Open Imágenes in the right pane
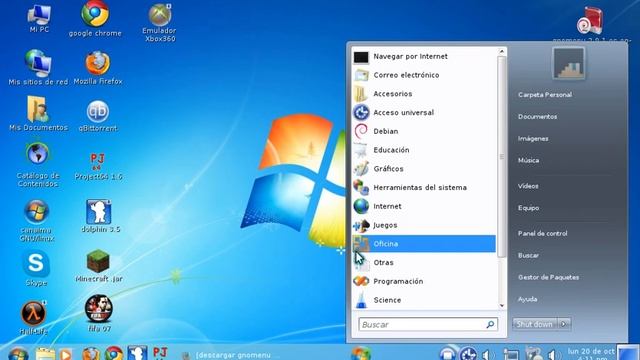The width and height of the screenshot is (640, 360). [533, 139]
